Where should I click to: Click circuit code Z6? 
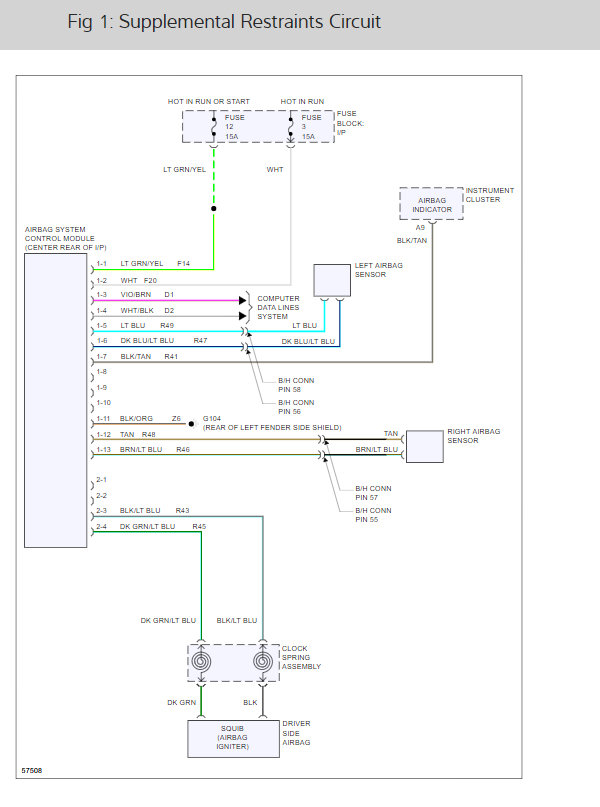coord(176,418)
